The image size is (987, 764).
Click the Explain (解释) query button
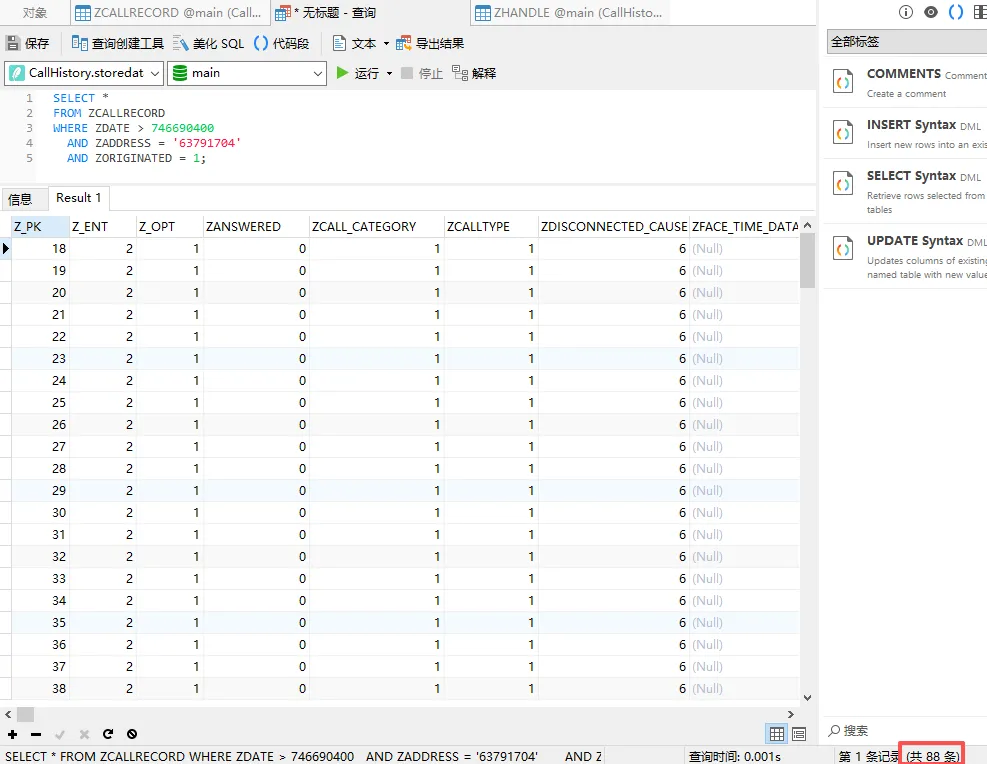tap(474, 73)
